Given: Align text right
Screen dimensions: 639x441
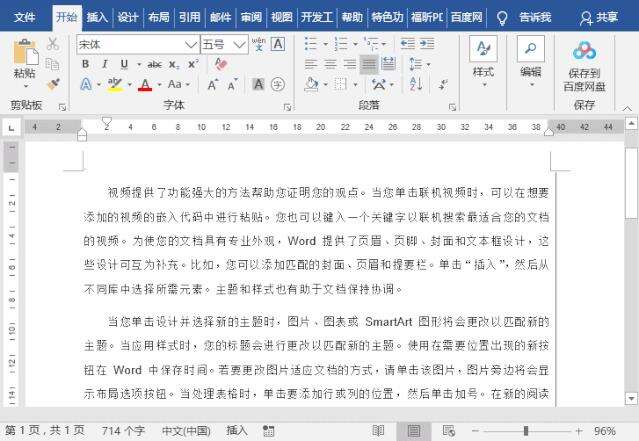Looking at the screenshot, I should [x=350, y=64].
